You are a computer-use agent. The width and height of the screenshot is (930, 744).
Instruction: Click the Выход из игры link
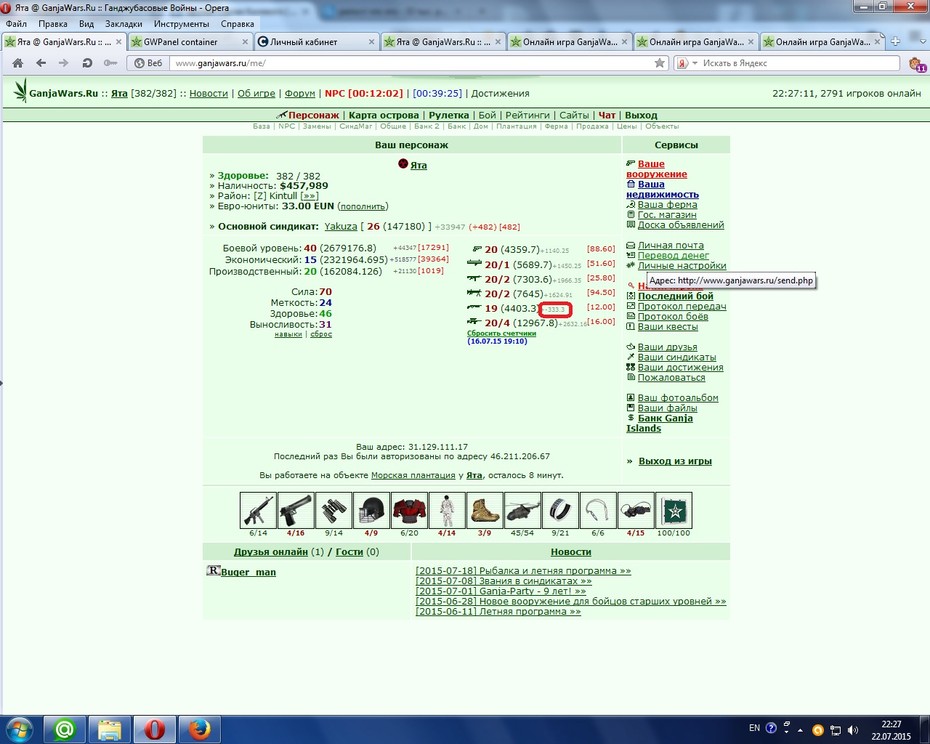click(675, 460)
